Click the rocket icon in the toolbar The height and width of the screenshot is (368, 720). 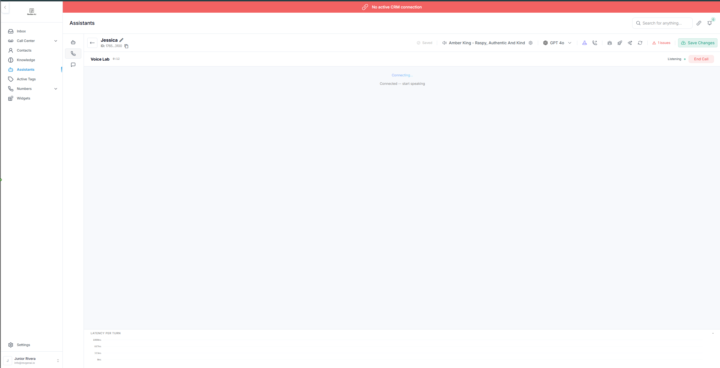point(620,43)
